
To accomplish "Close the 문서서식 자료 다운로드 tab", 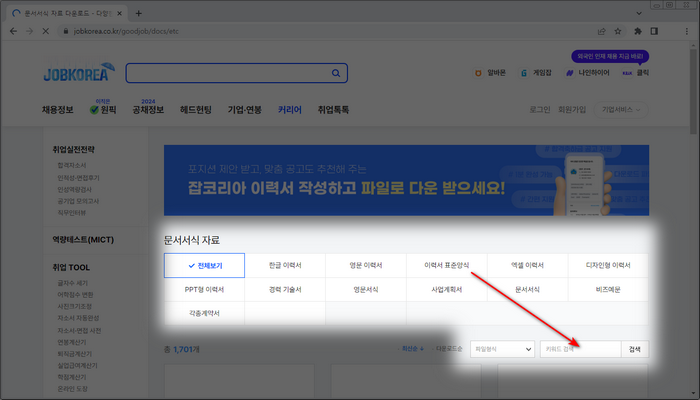I will [119, 13].
